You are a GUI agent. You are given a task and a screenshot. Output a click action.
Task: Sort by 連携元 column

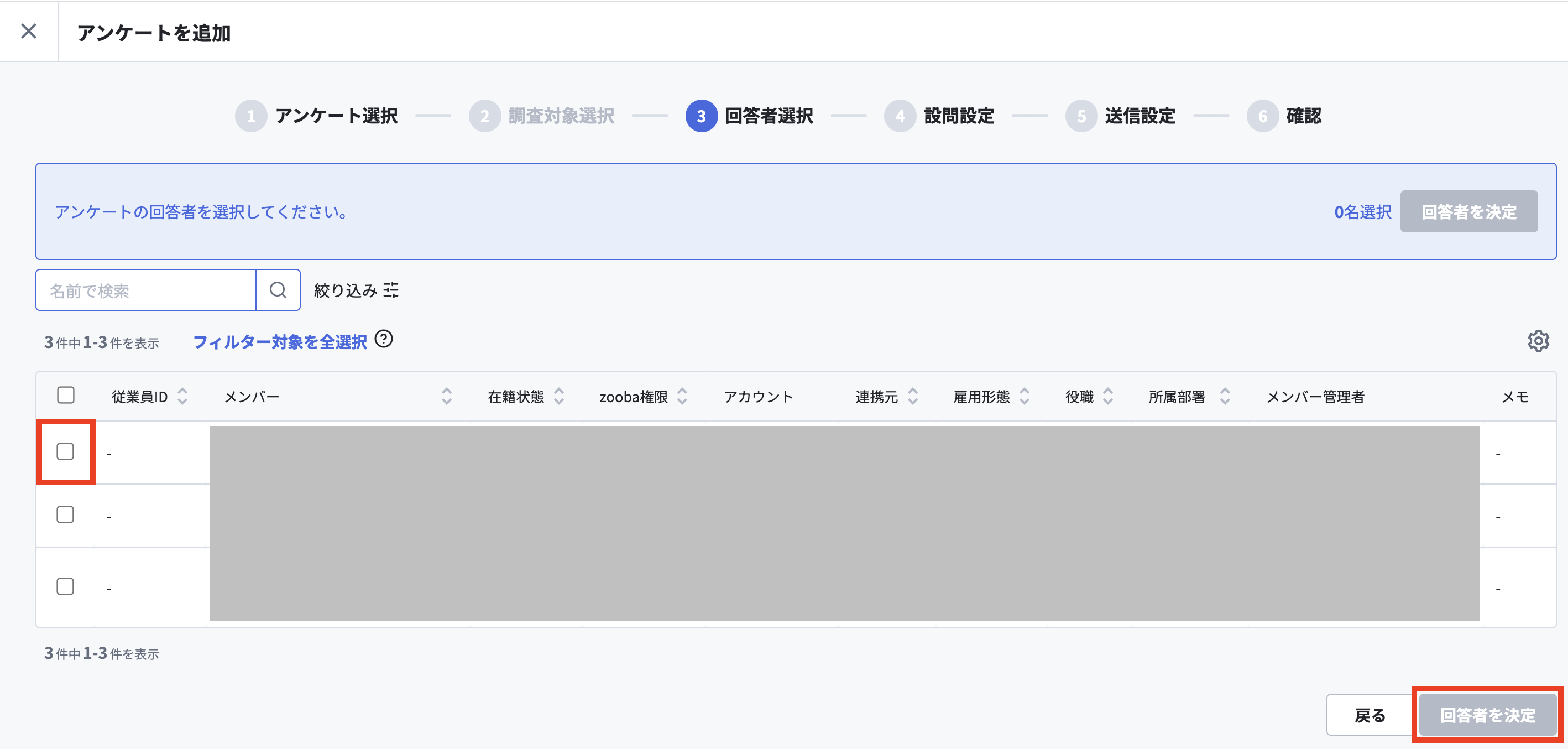[x=912, y=396]
